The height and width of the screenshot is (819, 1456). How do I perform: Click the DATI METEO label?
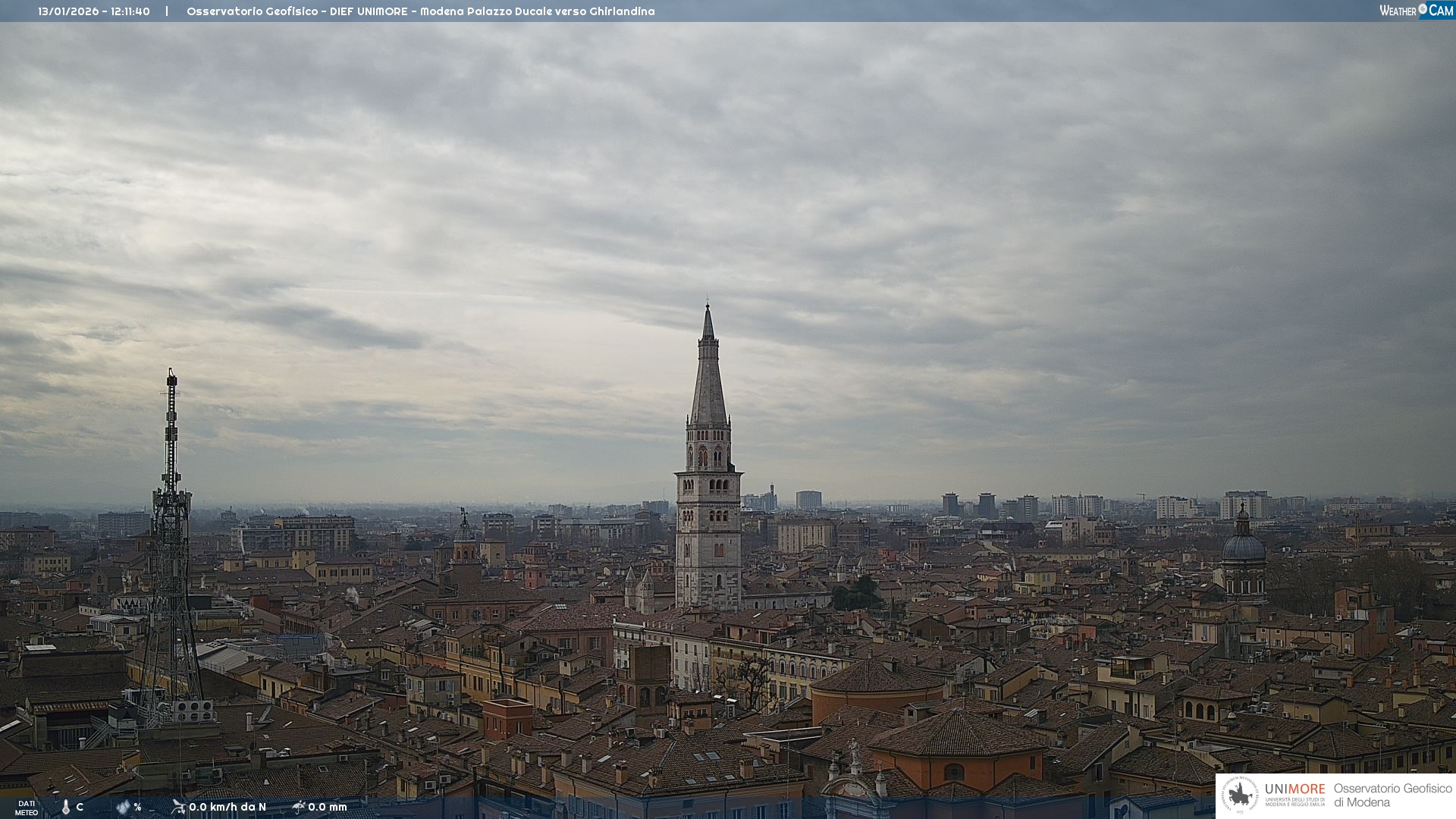[x=27, y=808]
